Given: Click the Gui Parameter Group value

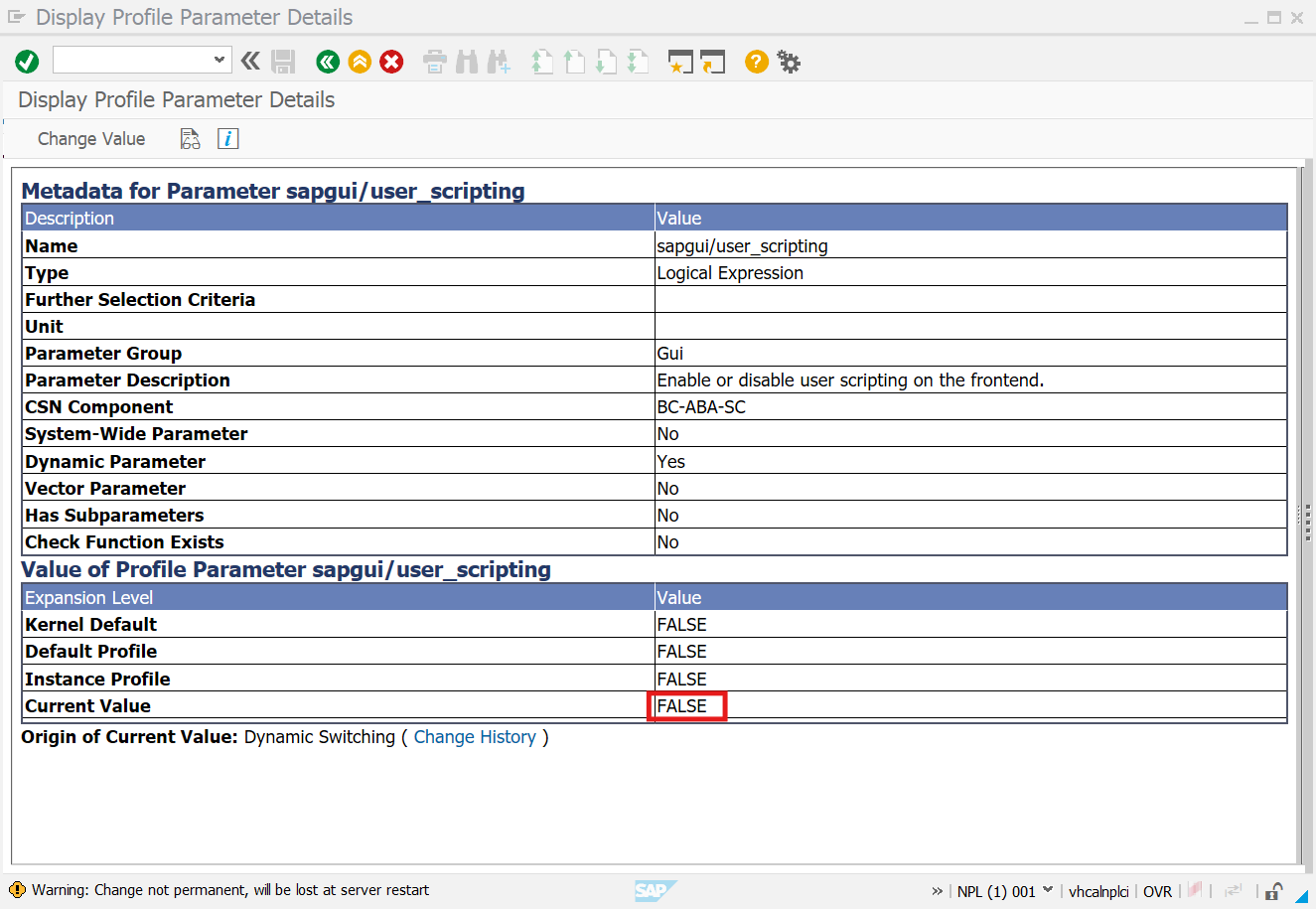Looking at the screenshot, I should (670, 354).
